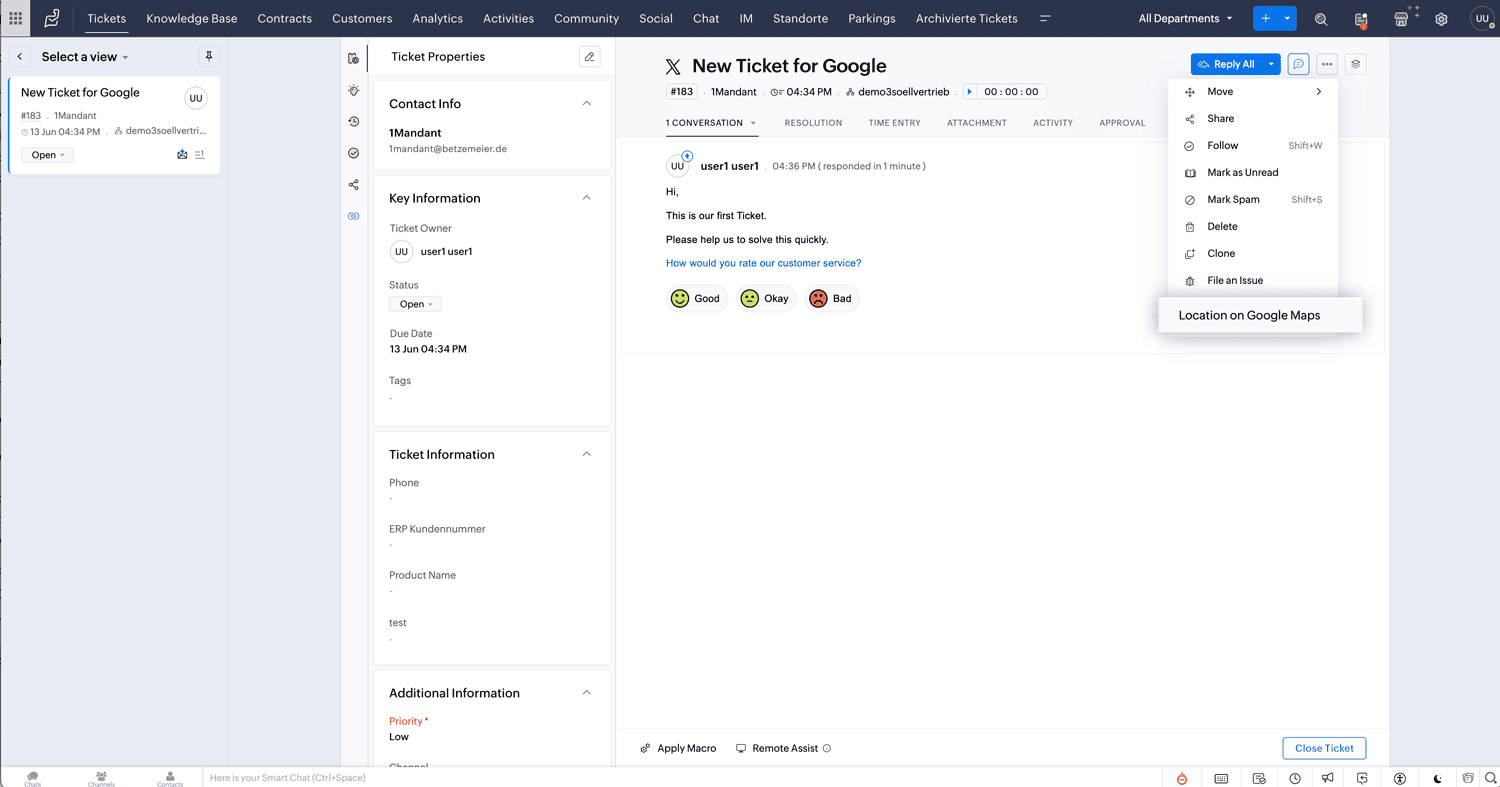The image size is (1500, 787).
Task: Choose Follow from the actions menu
Action: pos(1253,146)
